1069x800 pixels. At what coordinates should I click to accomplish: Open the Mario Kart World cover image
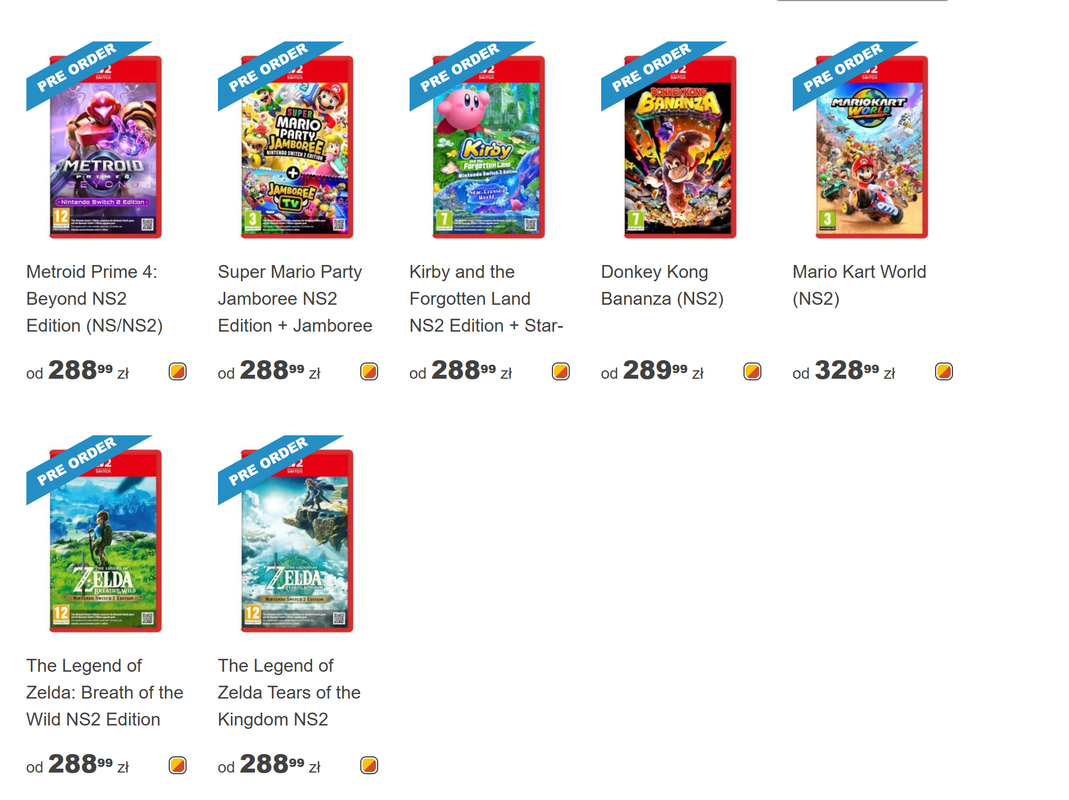pyautogui.click(x=871, y=147)
